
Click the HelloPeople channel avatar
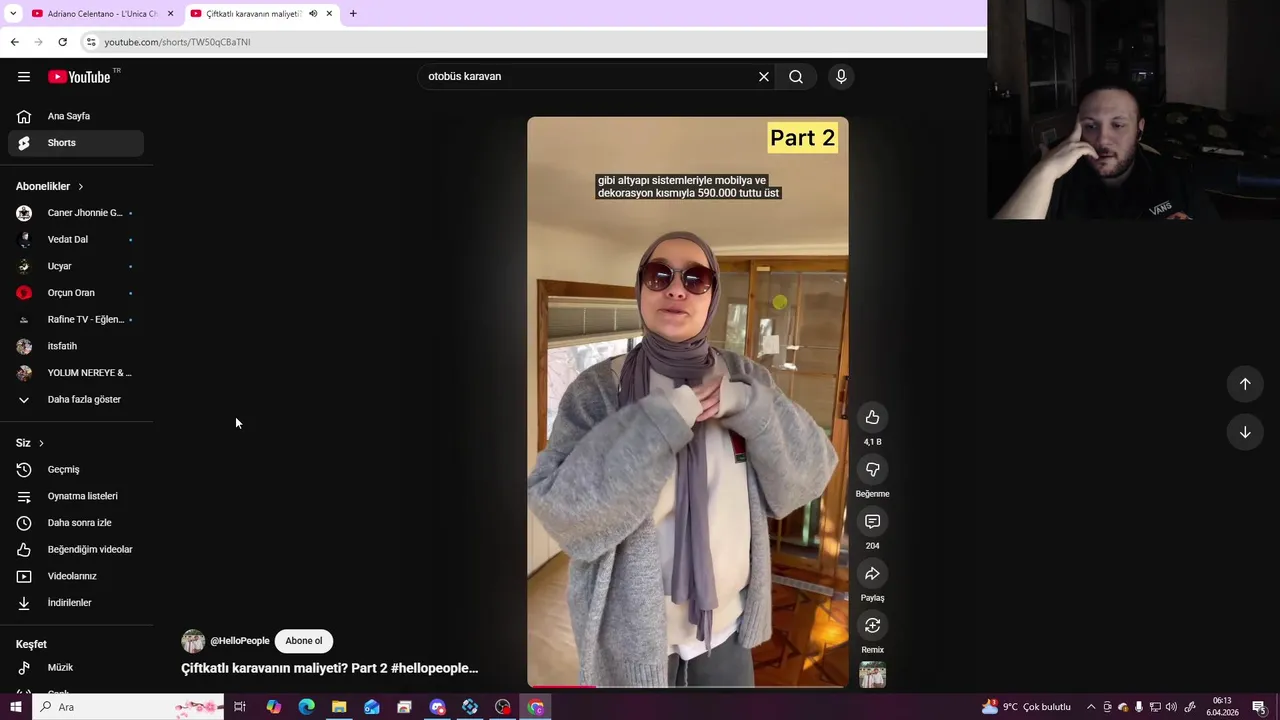193,641
